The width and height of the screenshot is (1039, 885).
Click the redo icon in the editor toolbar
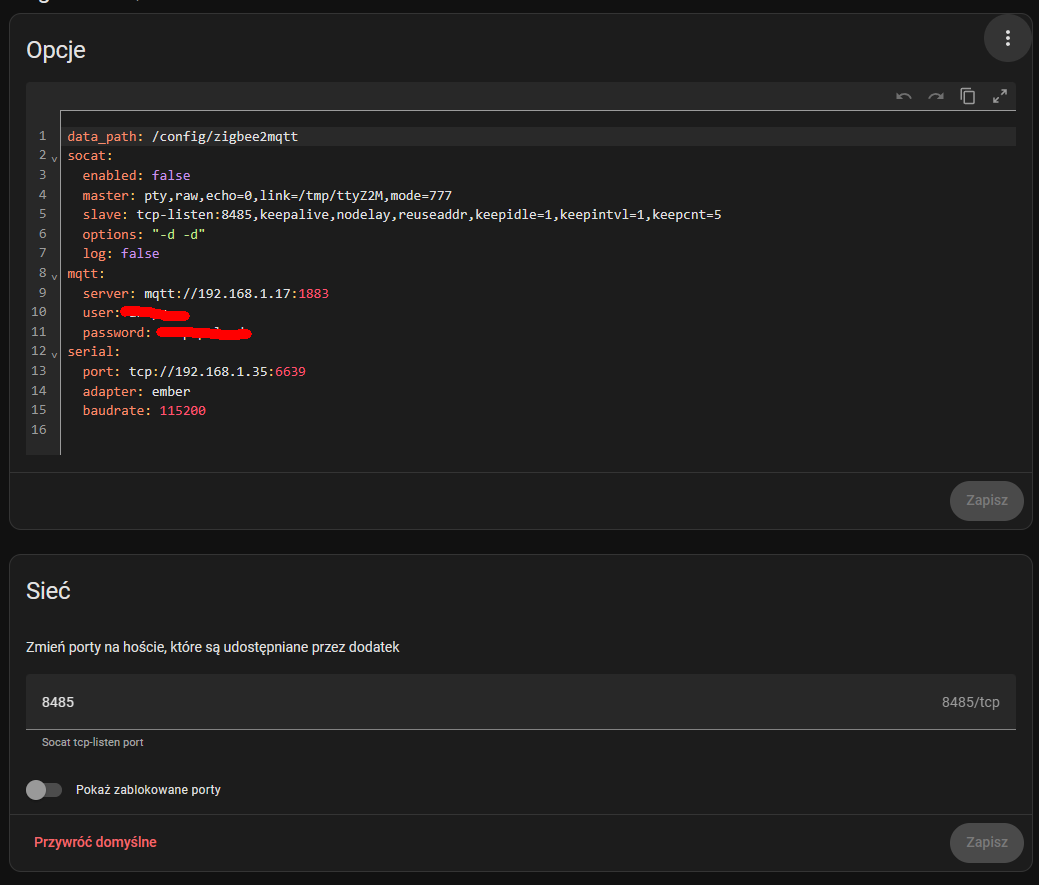click(x=936, y=96)
